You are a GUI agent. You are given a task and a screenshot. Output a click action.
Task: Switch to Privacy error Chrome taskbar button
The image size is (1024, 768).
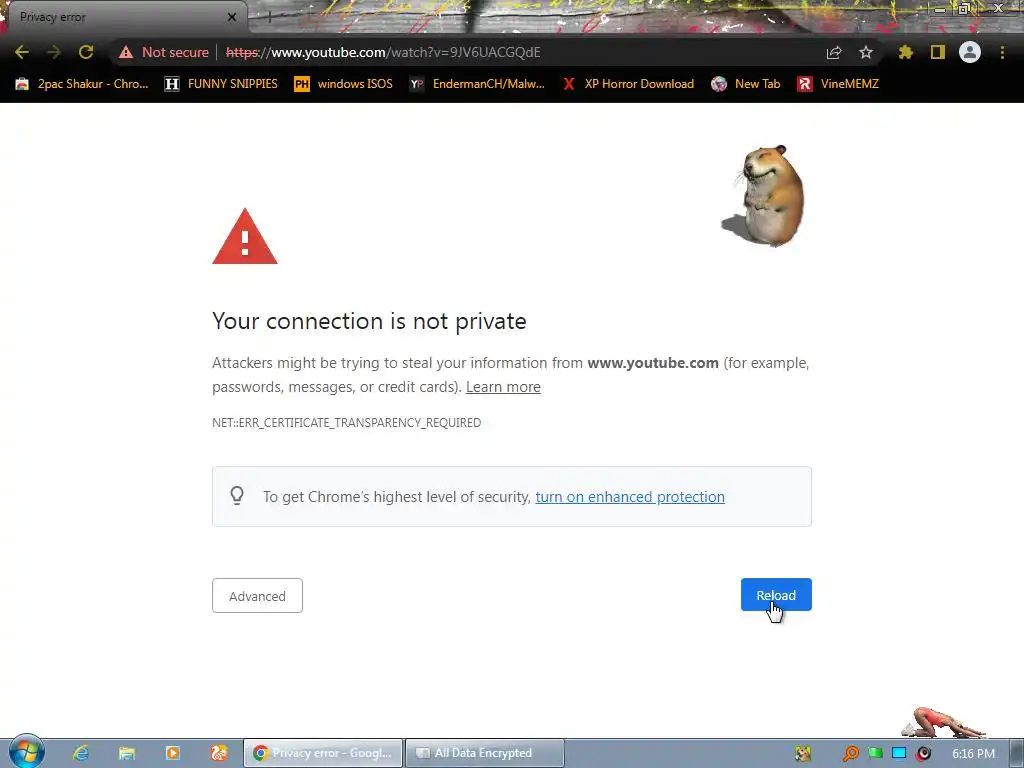tap(323, 753)
